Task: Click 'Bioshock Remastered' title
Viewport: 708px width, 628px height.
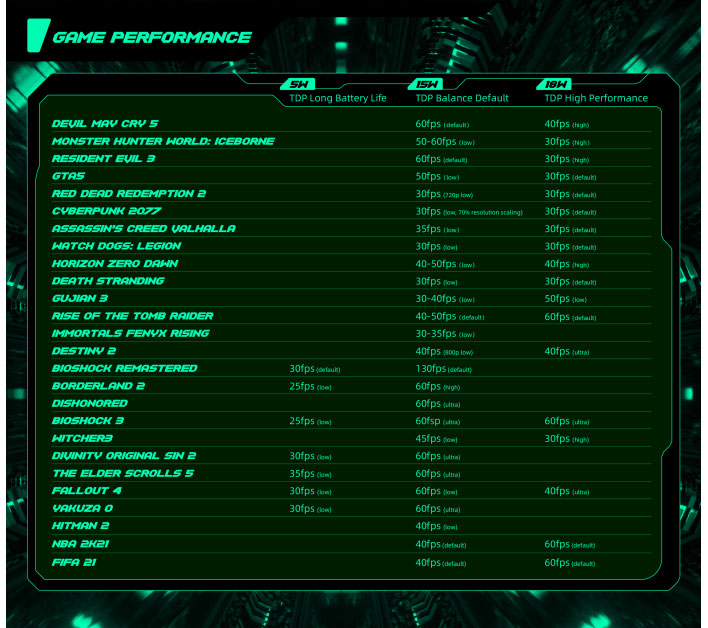Action: 125,368
